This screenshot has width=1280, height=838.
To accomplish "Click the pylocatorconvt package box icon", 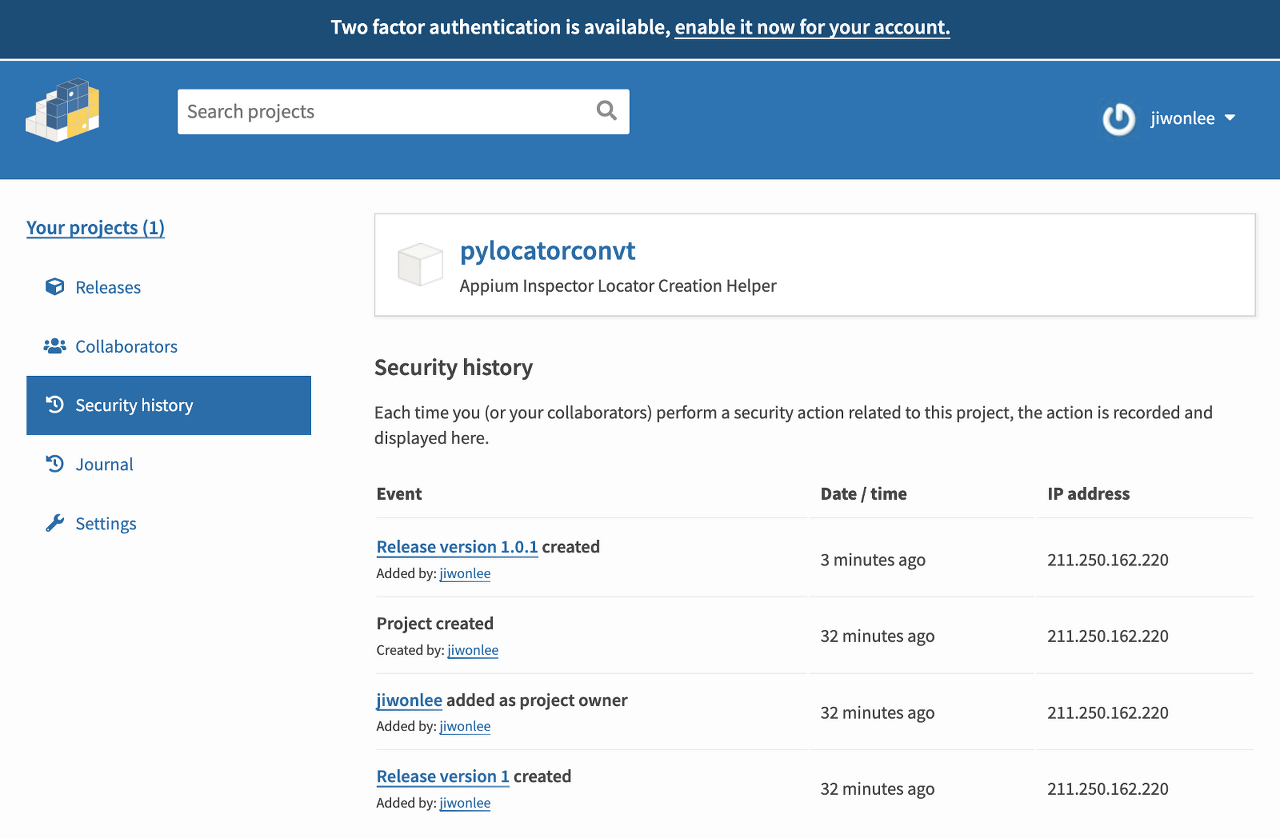I will pos(420,265).
